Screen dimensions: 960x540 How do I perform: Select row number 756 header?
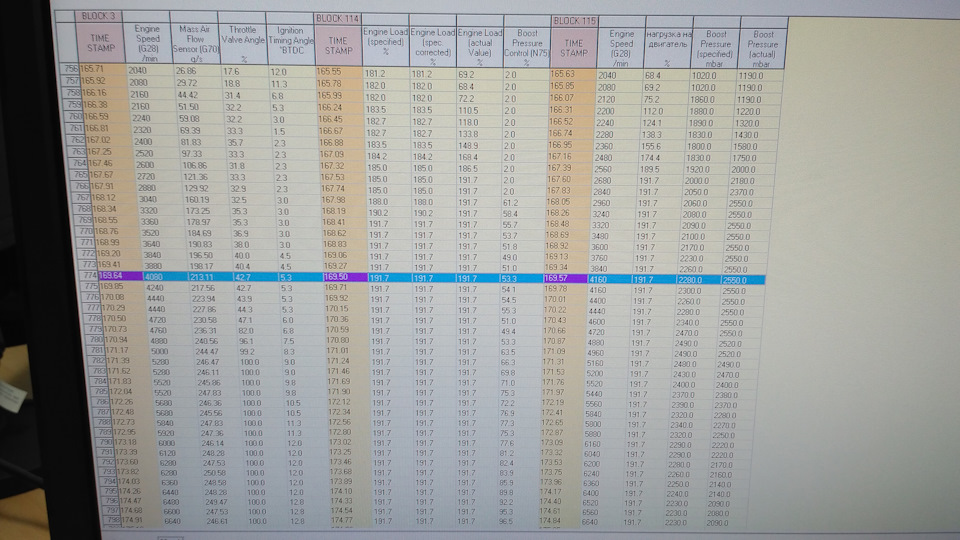(x=70, y=69)
